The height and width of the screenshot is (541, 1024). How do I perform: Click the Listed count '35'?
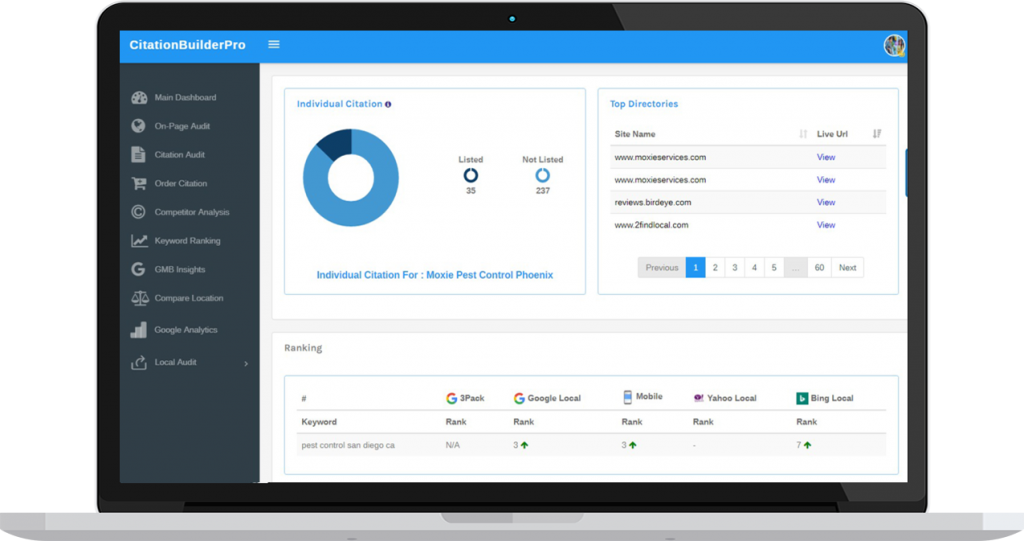click(x=471, y=191)
